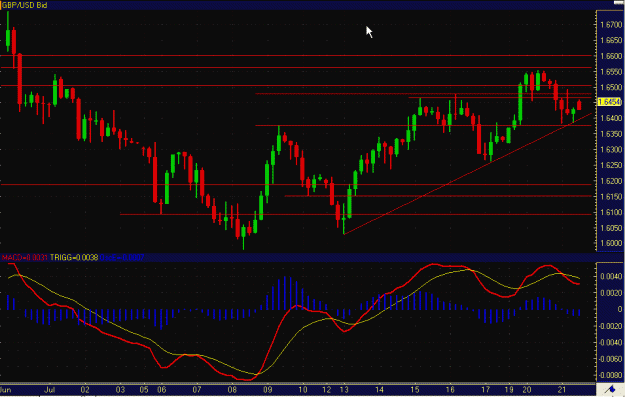Click the 09 date axis label
This screenshot has width=625, height=397.
coord(267,389)
